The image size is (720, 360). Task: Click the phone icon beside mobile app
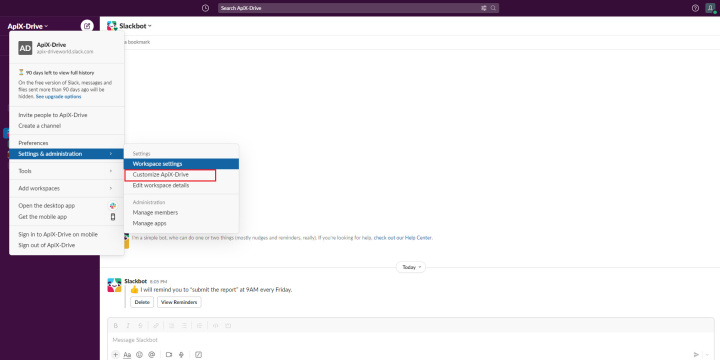click(113, 217)
